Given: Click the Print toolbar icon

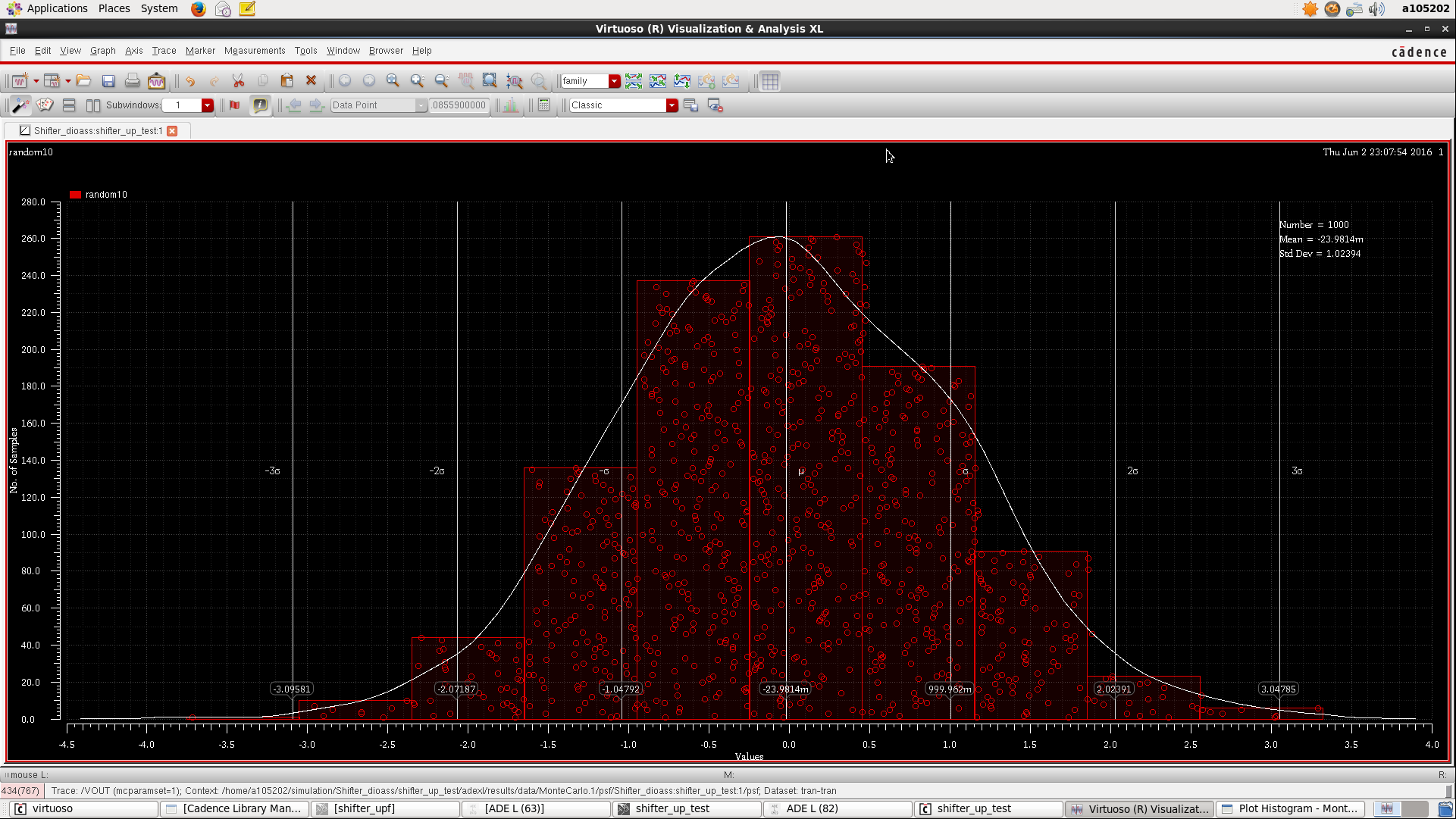Looking at the screenshot, I should 133,81.
